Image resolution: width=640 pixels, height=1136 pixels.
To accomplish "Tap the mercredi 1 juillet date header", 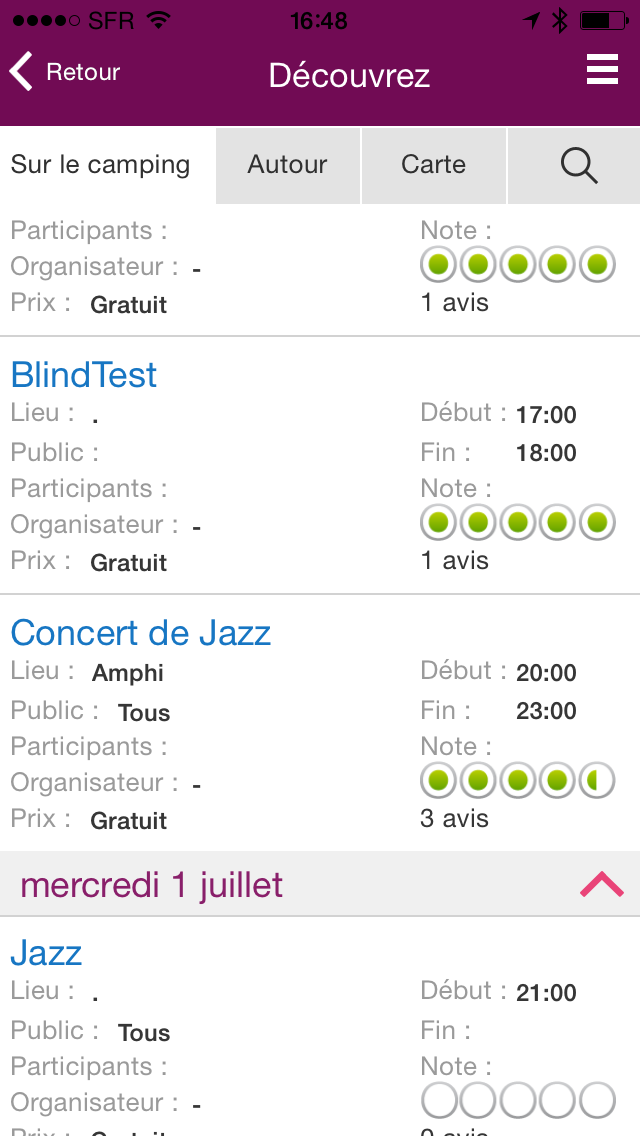I will click(152, 885).
